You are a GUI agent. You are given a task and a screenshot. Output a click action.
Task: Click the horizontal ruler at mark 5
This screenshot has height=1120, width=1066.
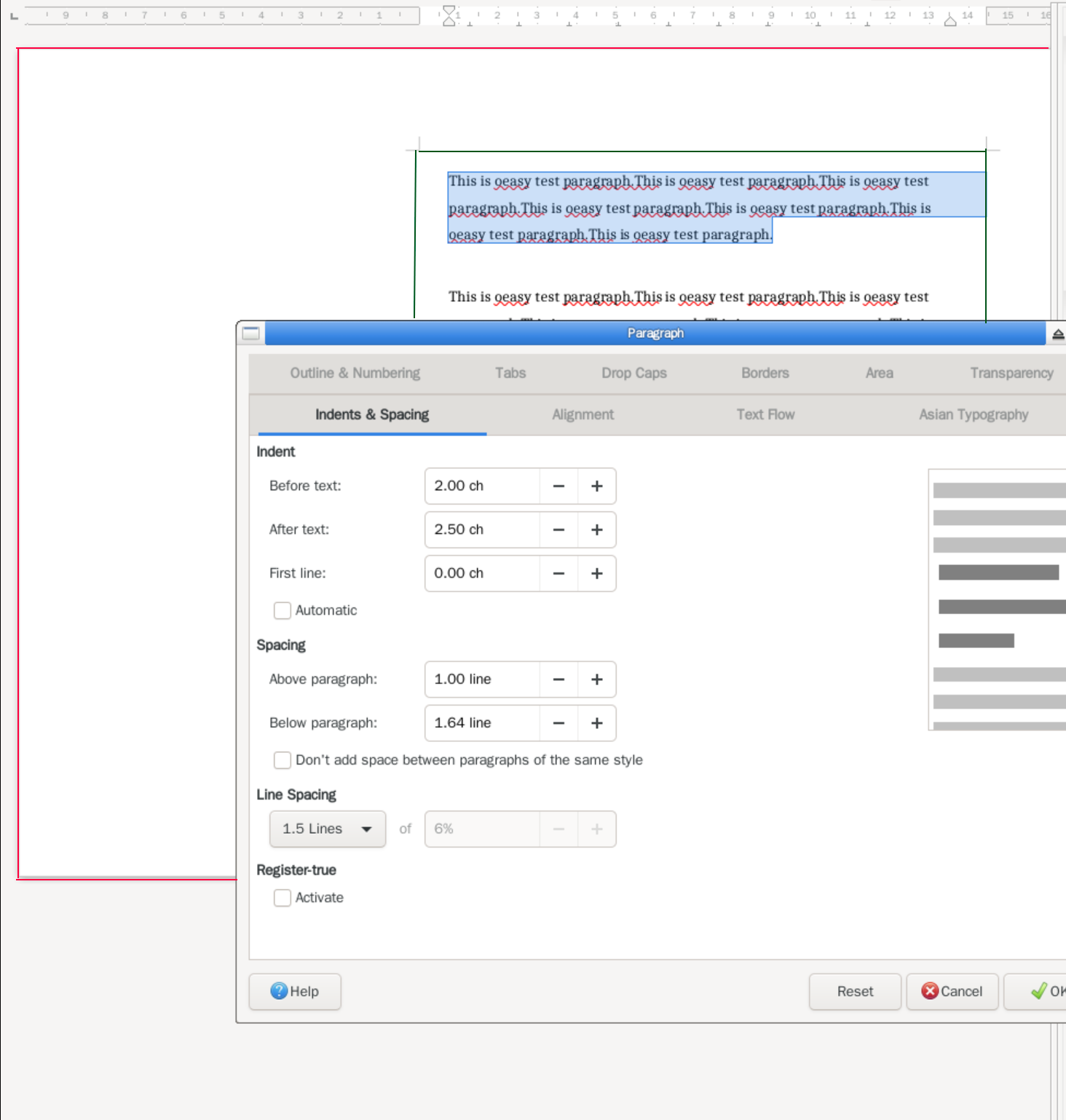615,15
